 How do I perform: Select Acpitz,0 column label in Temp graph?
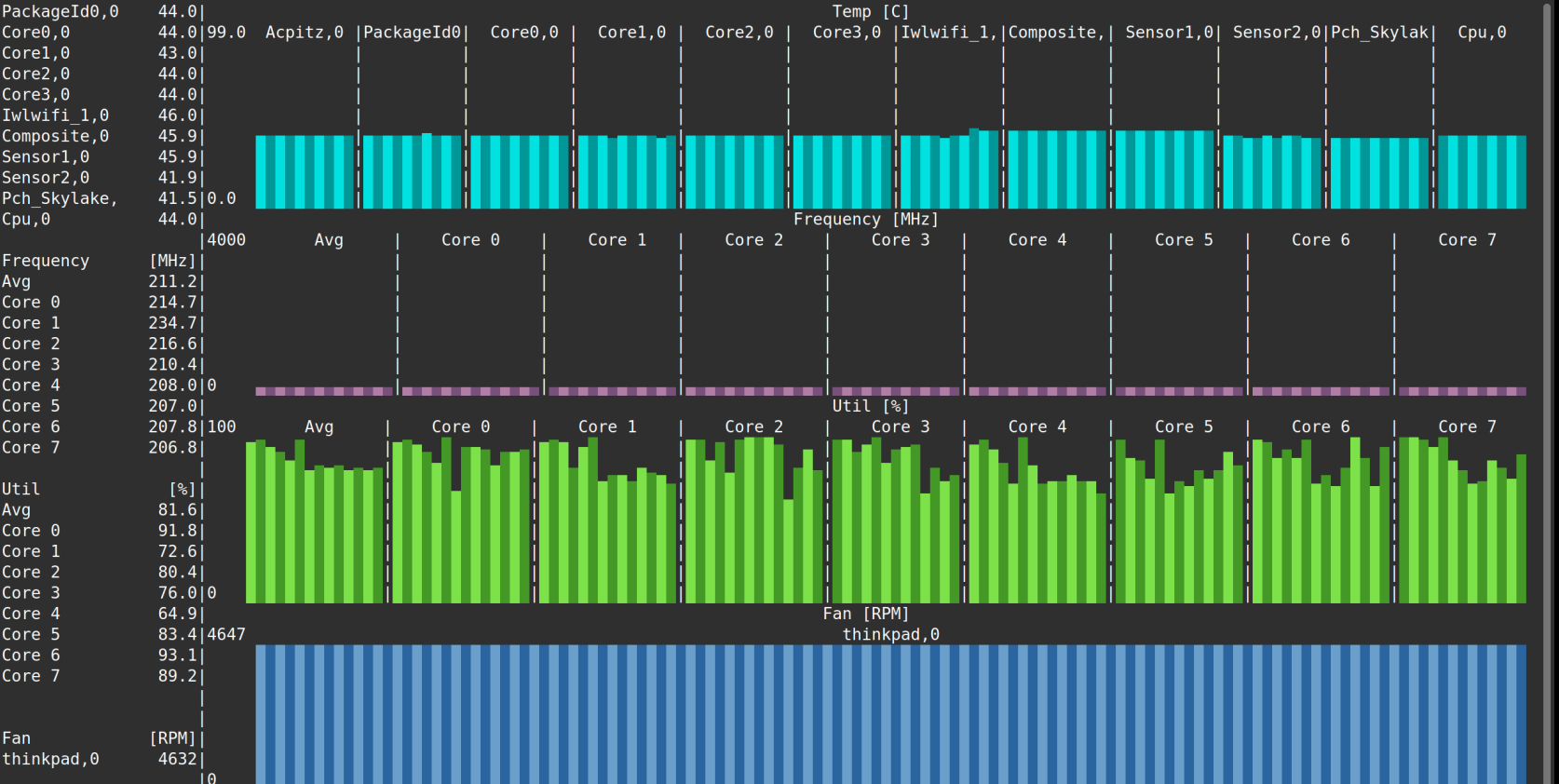[304, 33]
